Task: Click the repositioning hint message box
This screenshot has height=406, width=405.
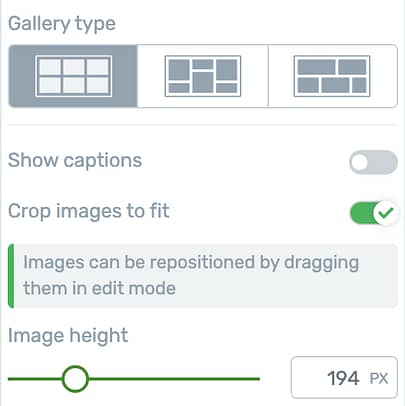Action: click(203, 276)
